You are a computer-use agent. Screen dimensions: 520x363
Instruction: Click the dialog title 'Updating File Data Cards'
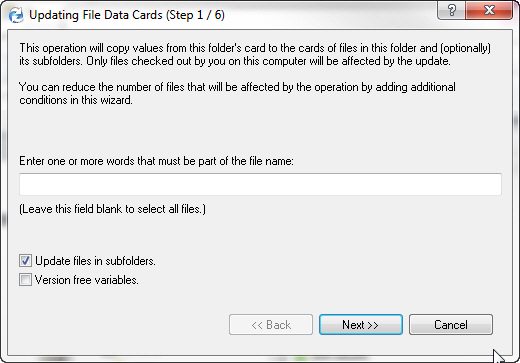(x=96, y=15)
